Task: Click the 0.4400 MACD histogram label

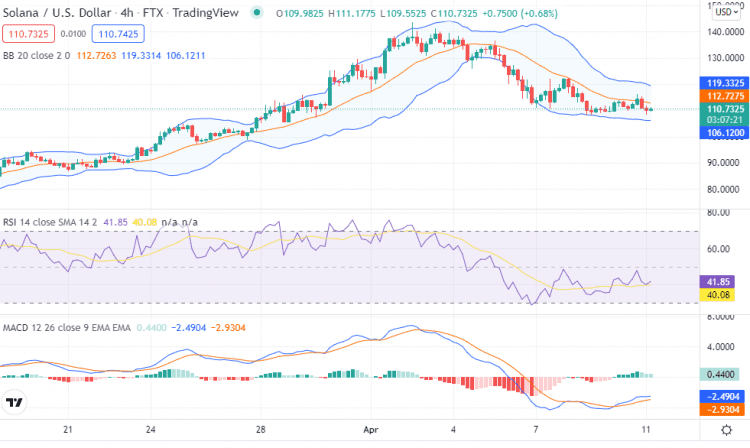Action: coord(719,374)
